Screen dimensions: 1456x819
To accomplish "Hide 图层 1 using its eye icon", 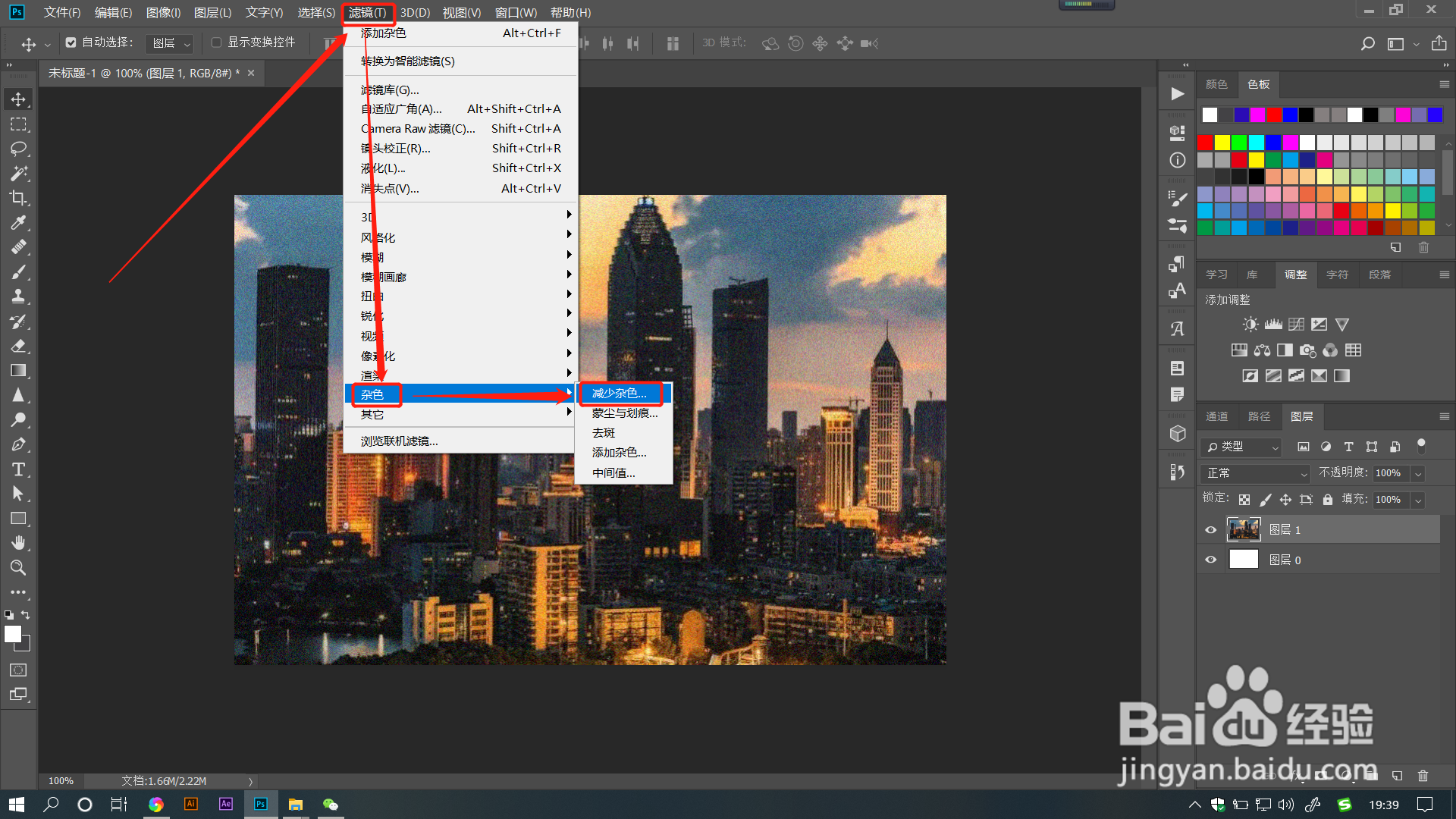I will (x=1210, y=530).
